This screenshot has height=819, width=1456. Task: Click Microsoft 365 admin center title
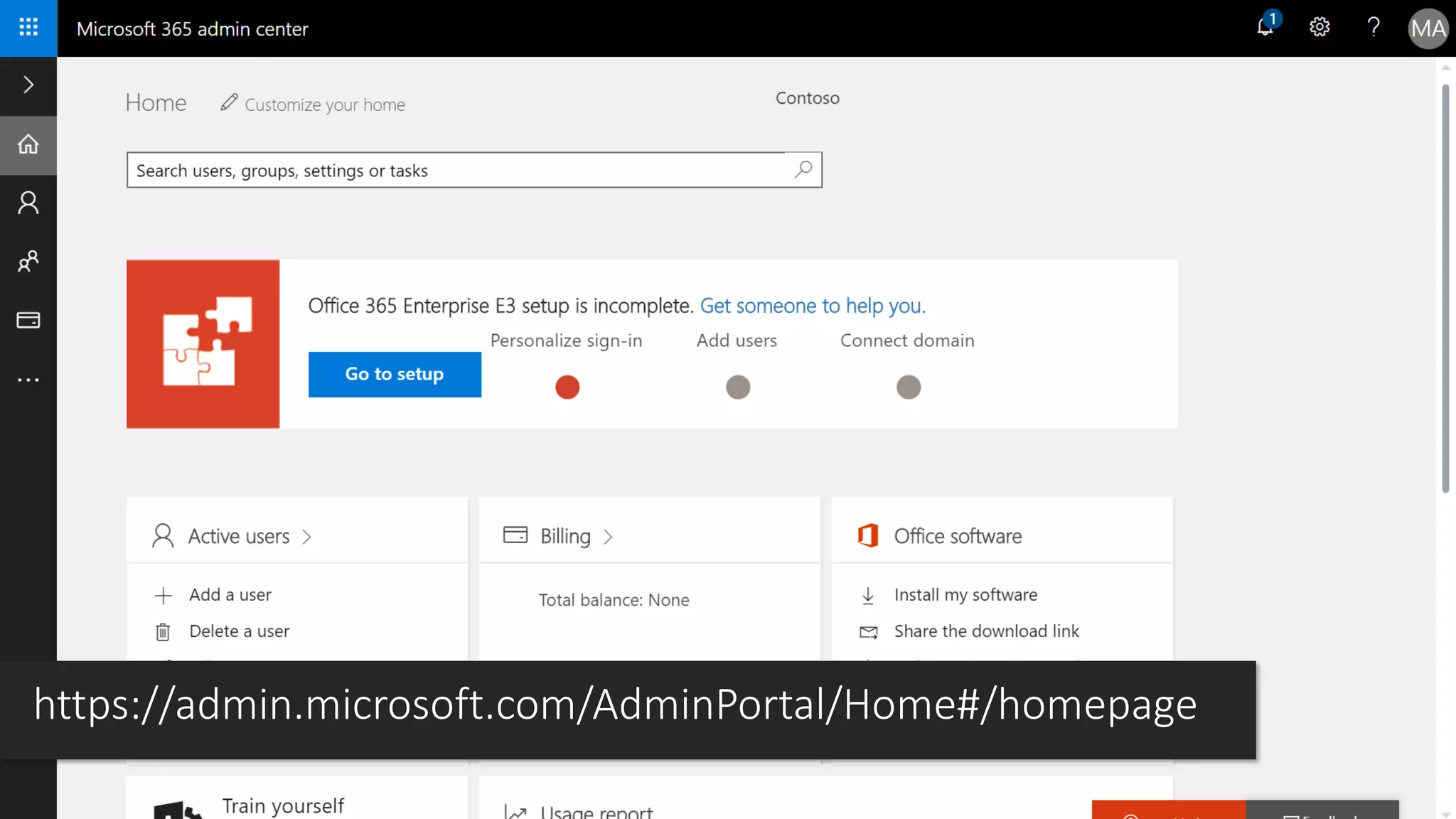point(193,28)
